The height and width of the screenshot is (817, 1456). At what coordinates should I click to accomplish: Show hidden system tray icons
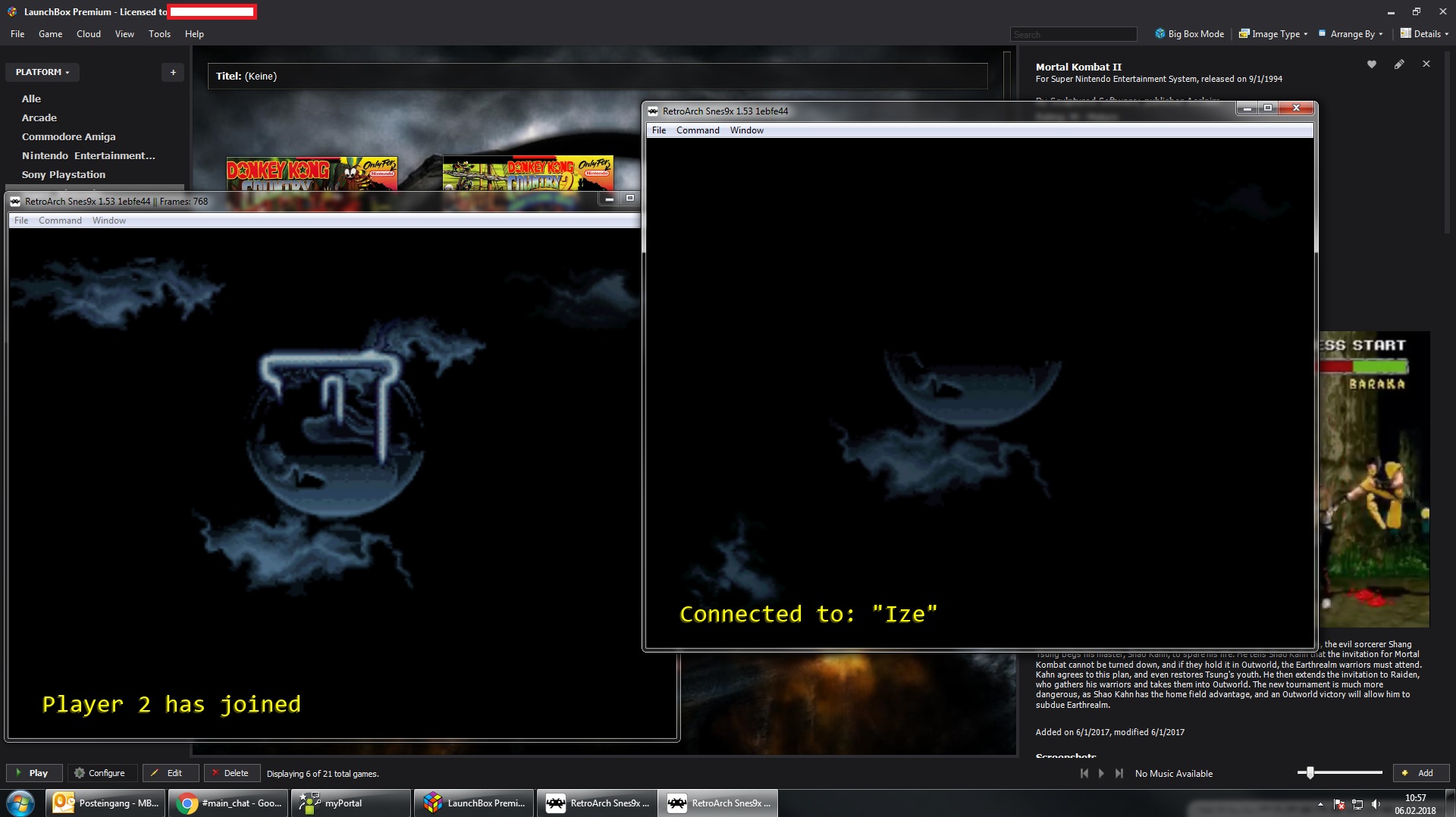[1320, 804]
